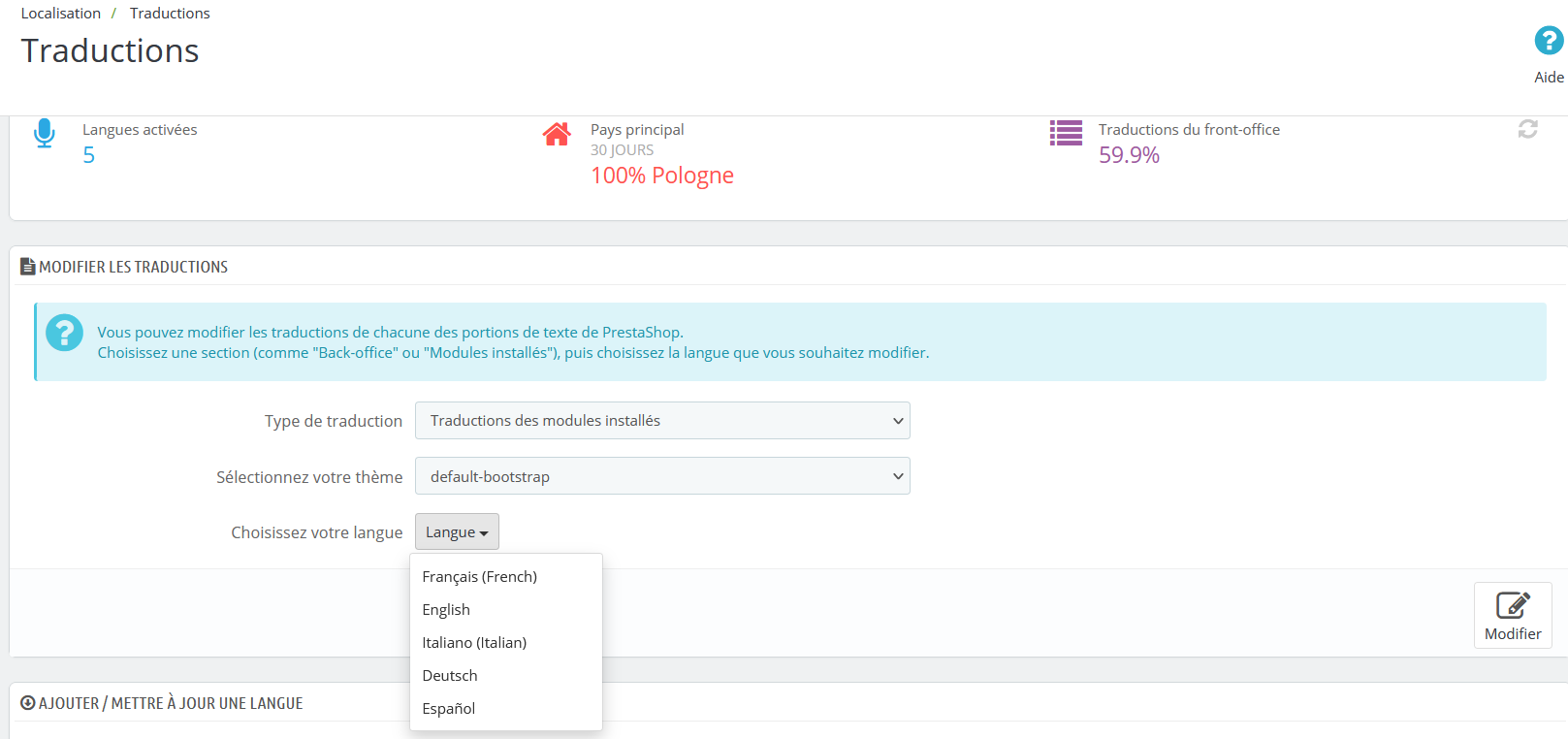The image size is (1568, 739).
Task: Choose Español from the language menu
Action: pyautogui.click(x=449, y=709)
